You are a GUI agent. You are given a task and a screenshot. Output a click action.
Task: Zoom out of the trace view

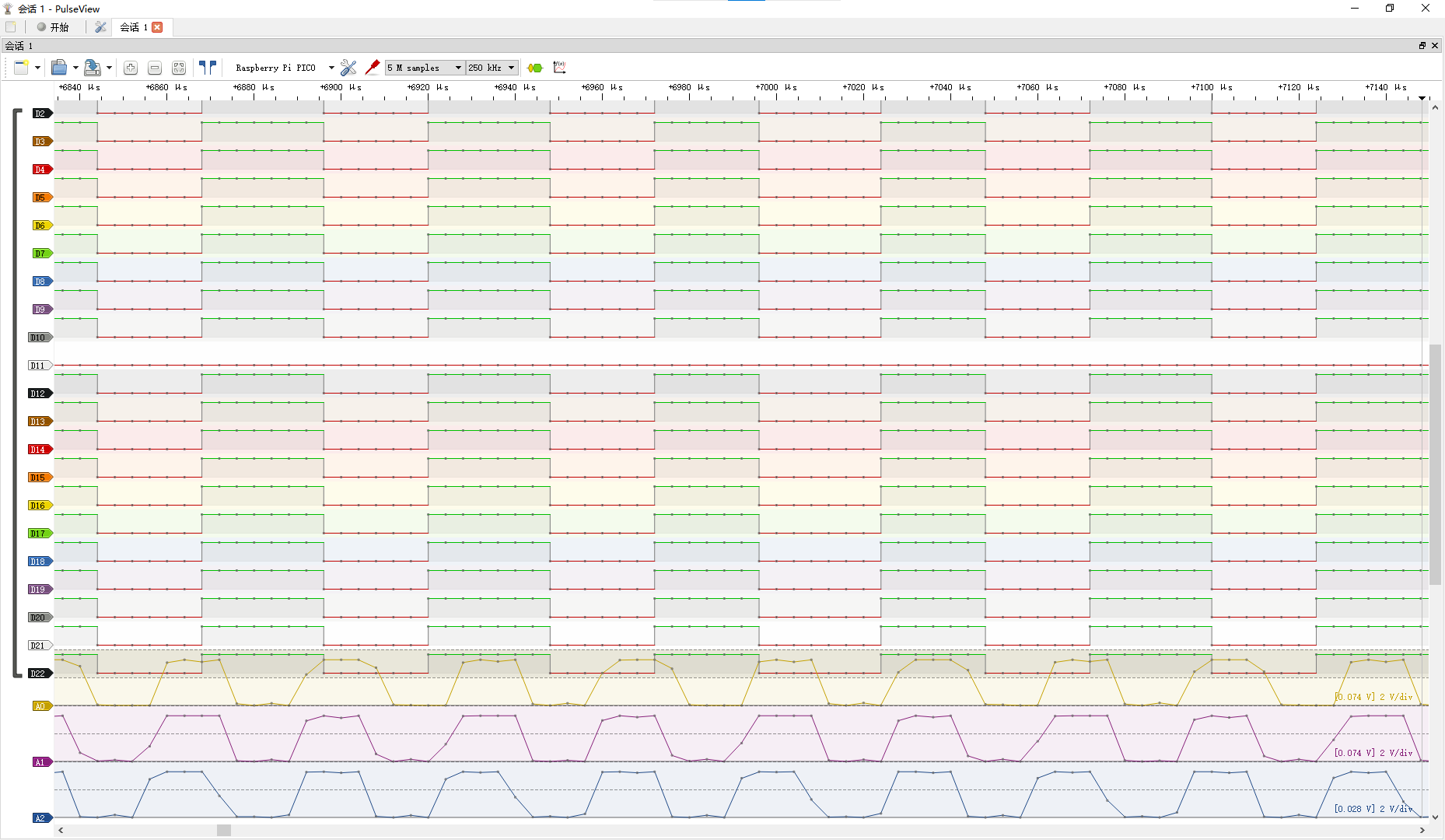tap(155, 68)
